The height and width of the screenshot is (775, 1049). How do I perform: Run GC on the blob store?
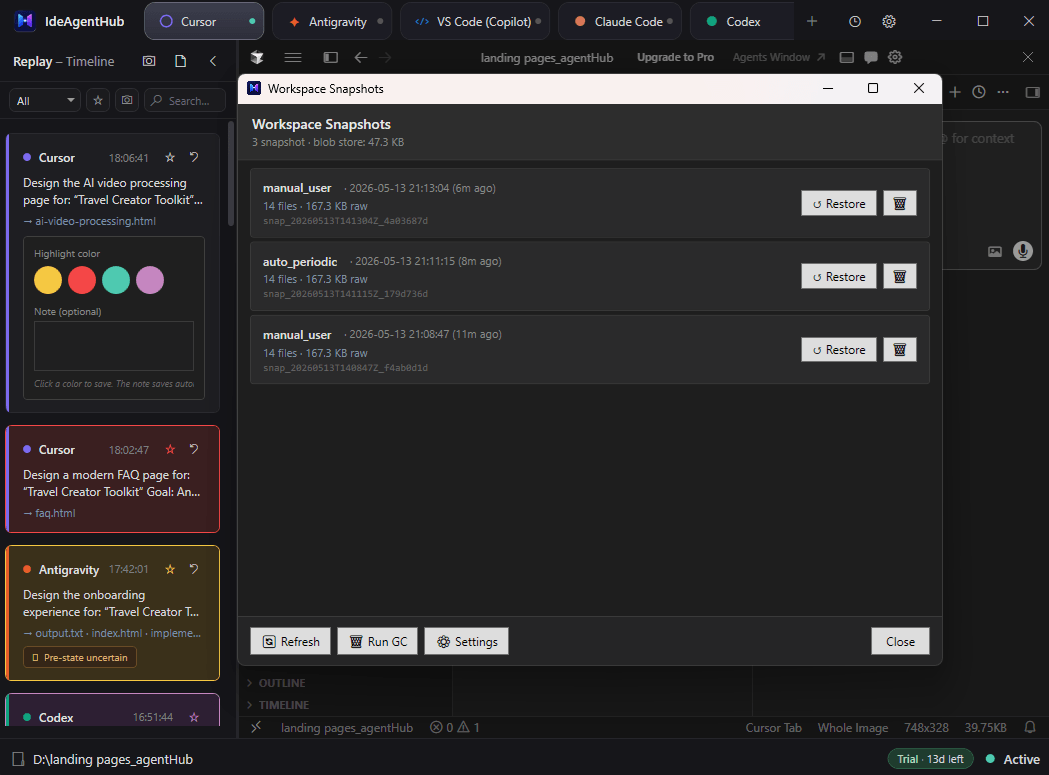tap(377, 641)
